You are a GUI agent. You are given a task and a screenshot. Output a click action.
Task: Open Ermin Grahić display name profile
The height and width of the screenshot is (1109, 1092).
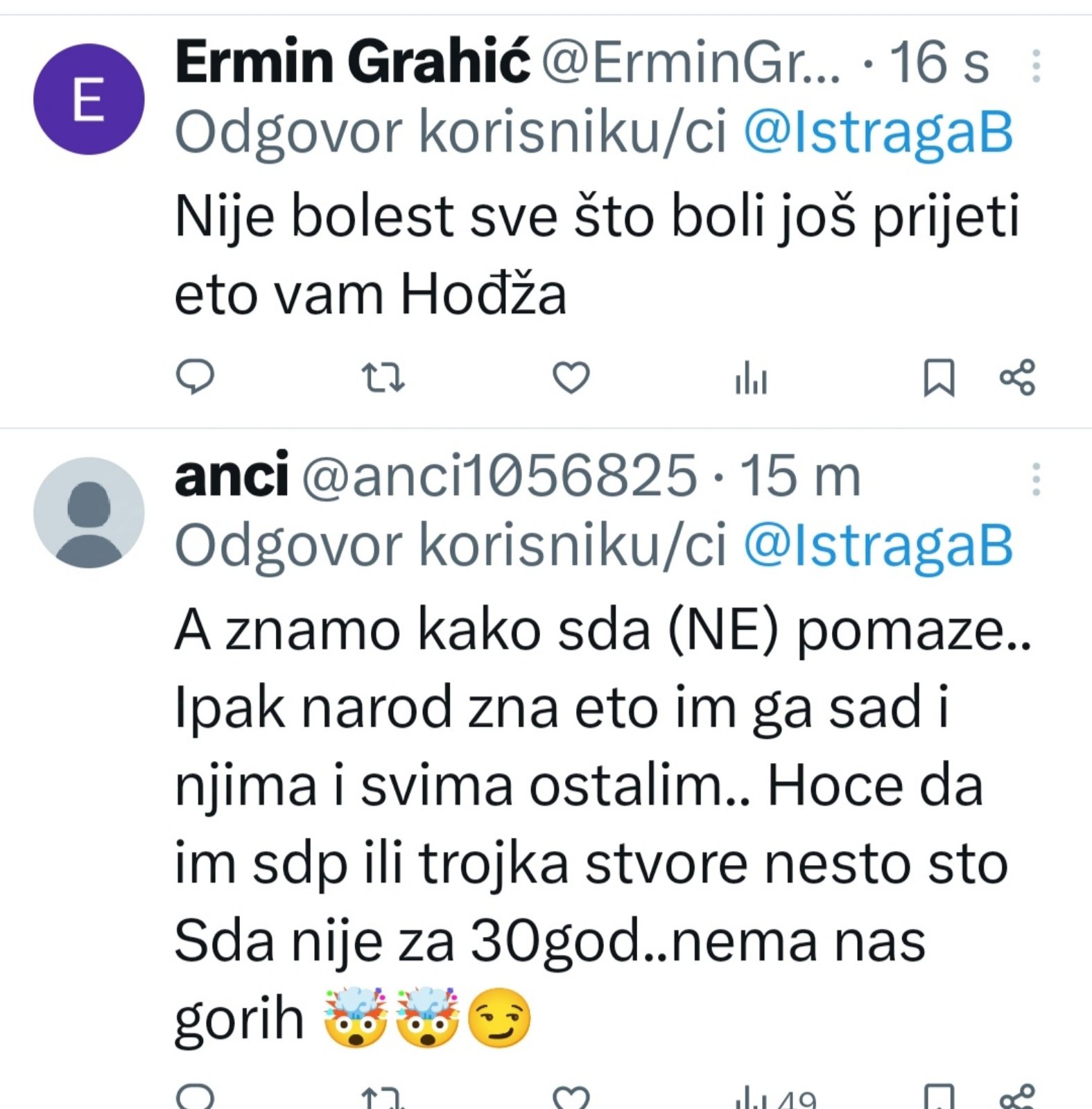tap(352, 62)
